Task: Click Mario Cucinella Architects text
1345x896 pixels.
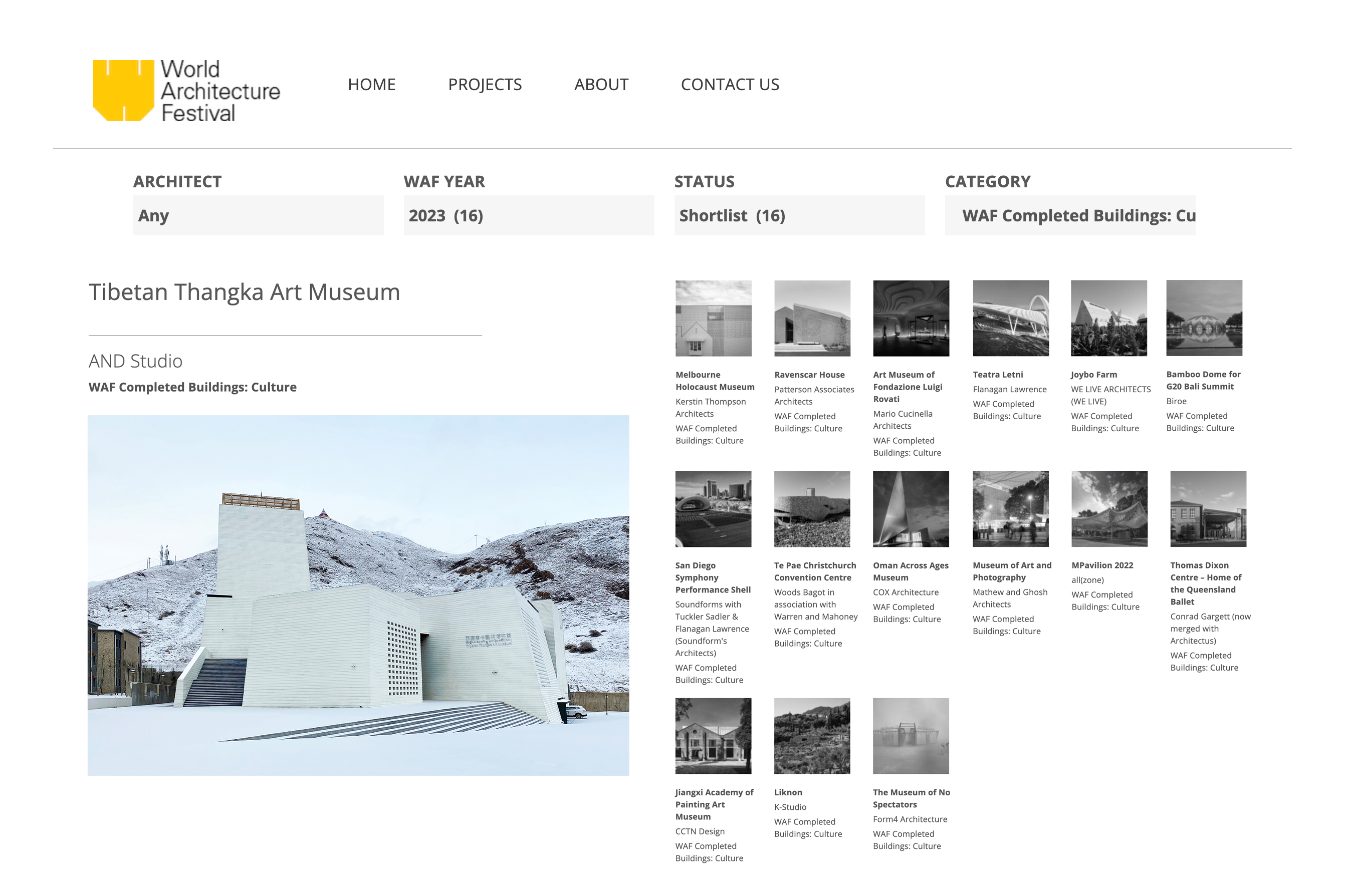Action: coord(903,420)
